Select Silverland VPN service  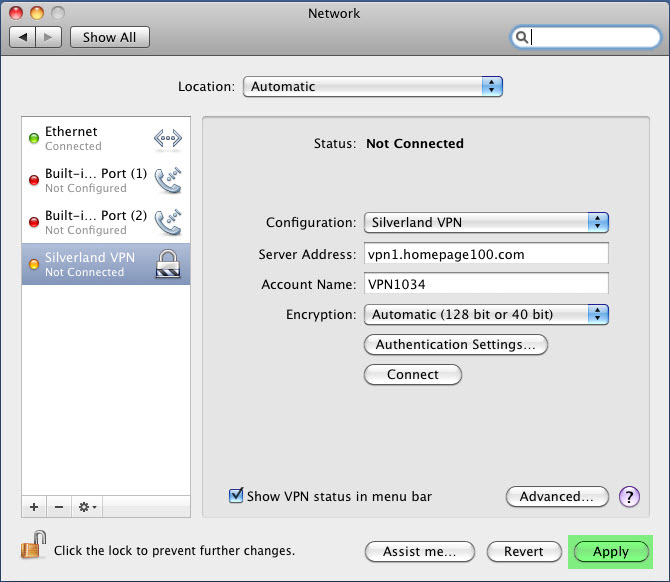(x=106, y=264)
